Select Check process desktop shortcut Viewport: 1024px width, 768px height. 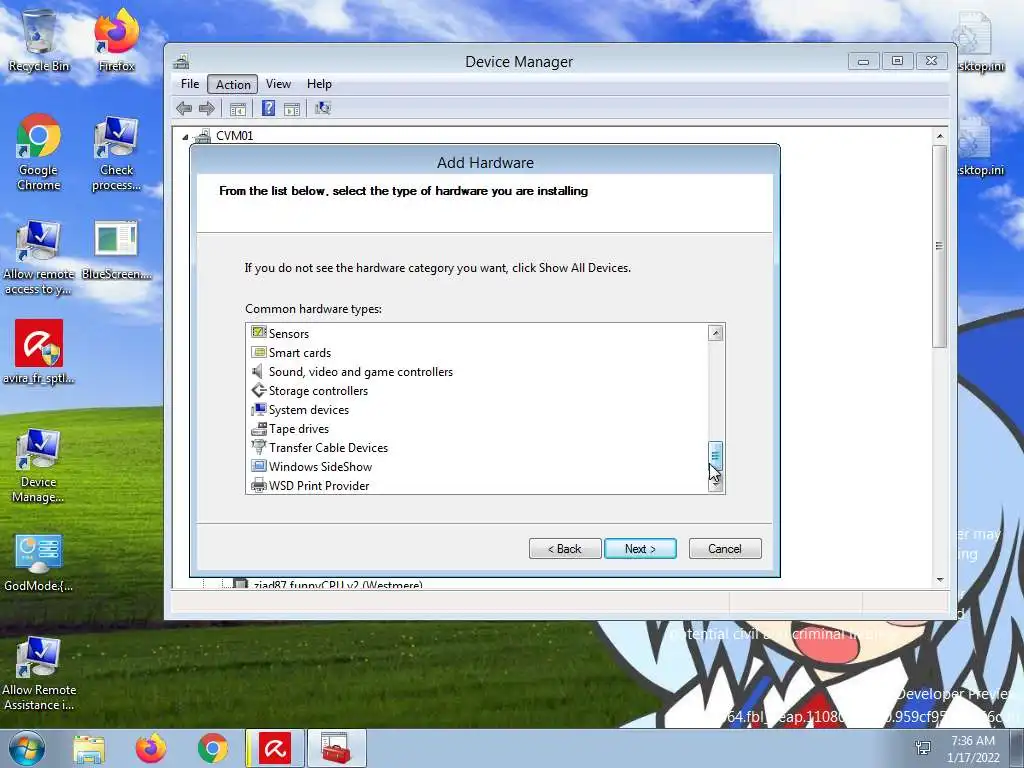click(x=116, y=152)
